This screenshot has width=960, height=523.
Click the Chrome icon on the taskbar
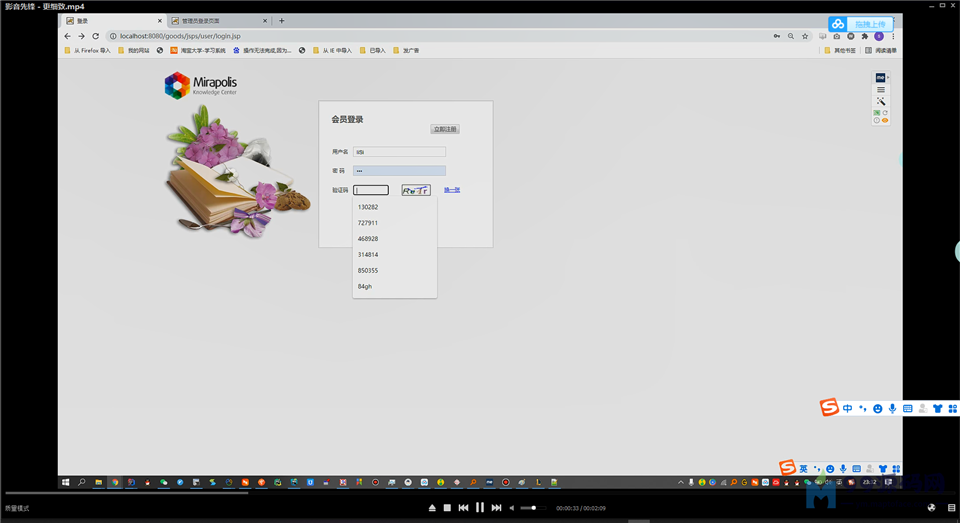114,483
